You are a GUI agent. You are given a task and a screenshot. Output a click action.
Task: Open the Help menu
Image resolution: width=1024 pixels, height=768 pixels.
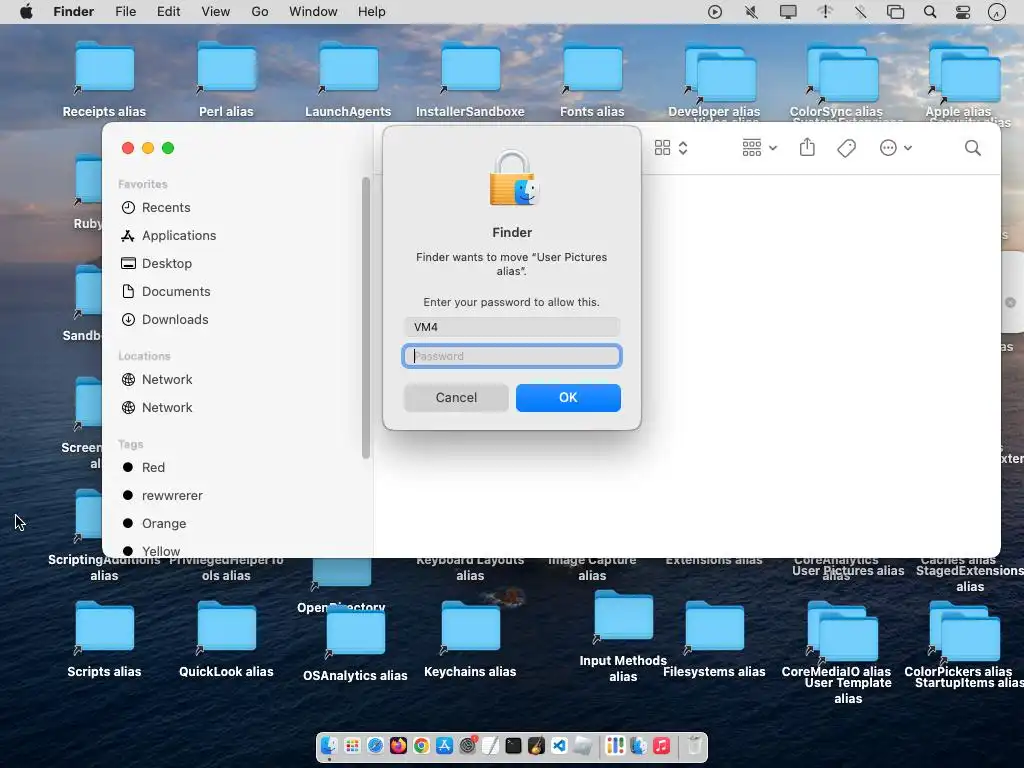[x=372, y=12]
